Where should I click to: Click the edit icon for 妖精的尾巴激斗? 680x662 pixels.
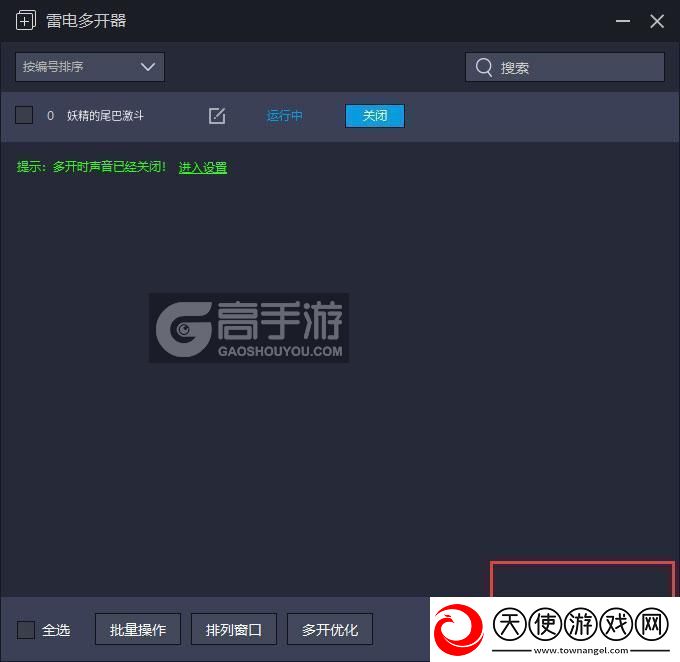(217, 116)
